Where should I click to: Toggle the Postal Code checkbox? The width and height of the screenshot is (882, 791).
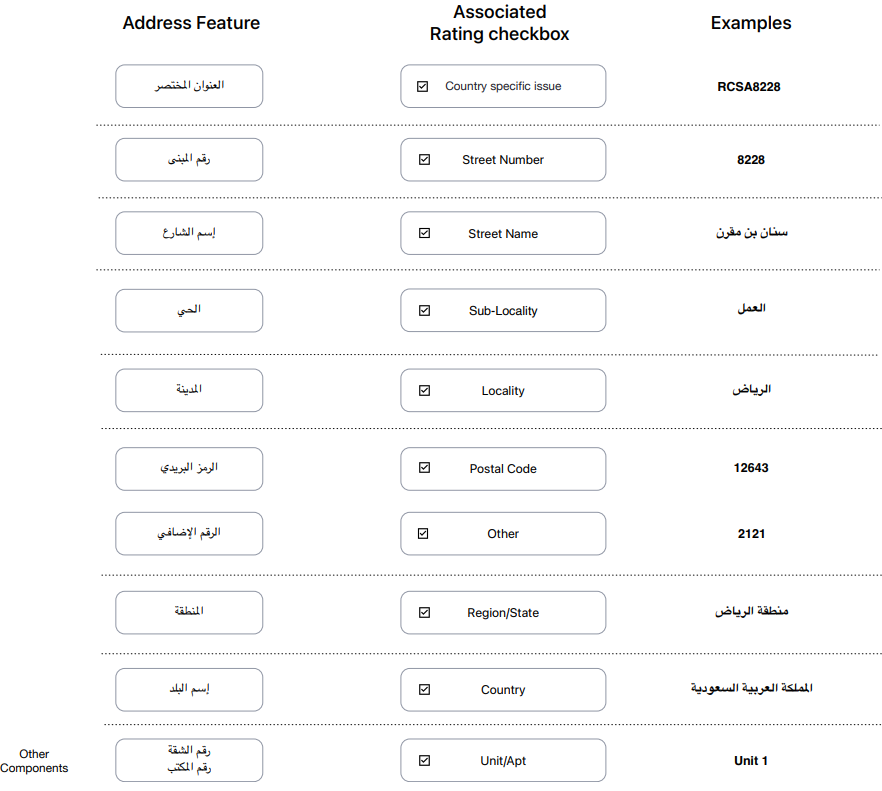click(x=425, y=468)
